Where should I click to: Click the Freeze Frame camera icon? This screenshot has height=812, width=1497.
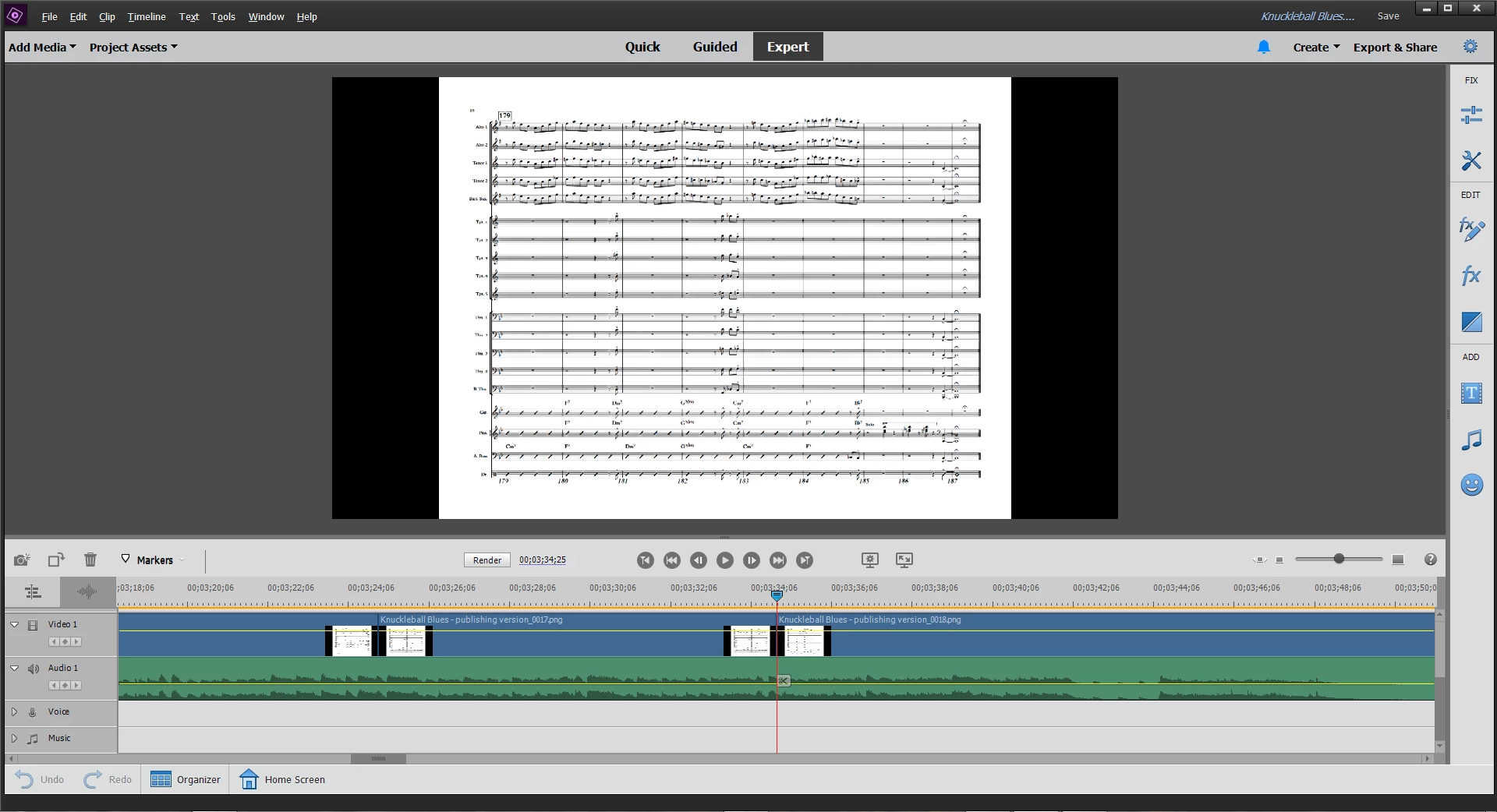[22, 560]
